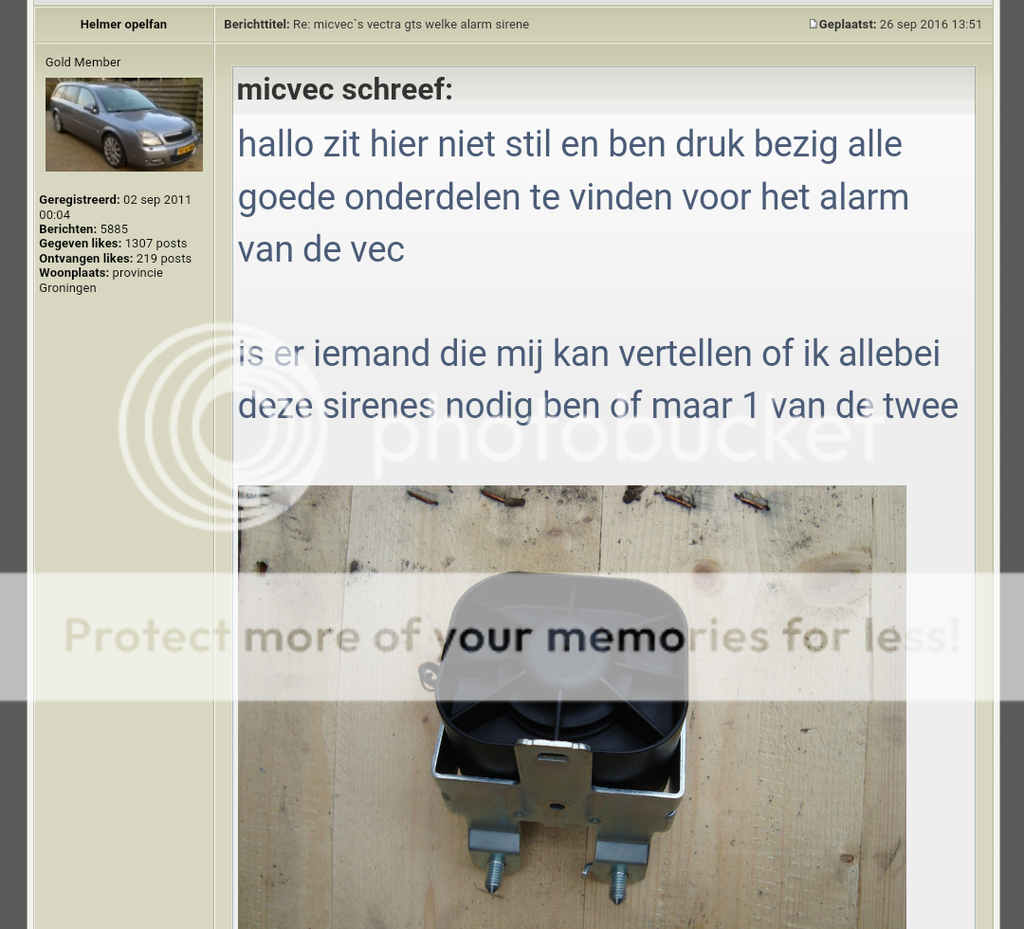Click the Helmer opelfan username
The width and height of the screenshot is (1024, 929).
(123, 24)
